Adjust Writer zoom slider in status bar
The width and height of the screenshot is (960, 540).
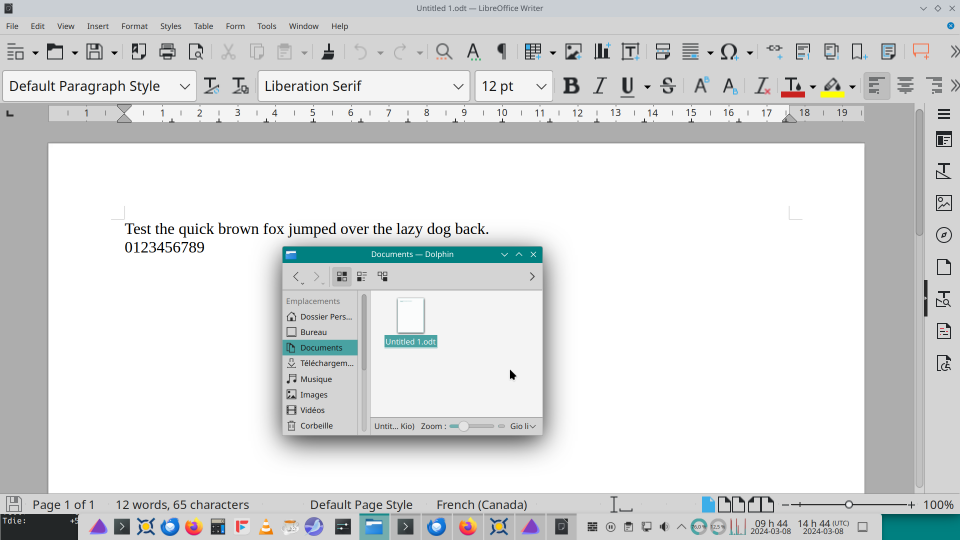pyautogui.click(x=849, y=504)
